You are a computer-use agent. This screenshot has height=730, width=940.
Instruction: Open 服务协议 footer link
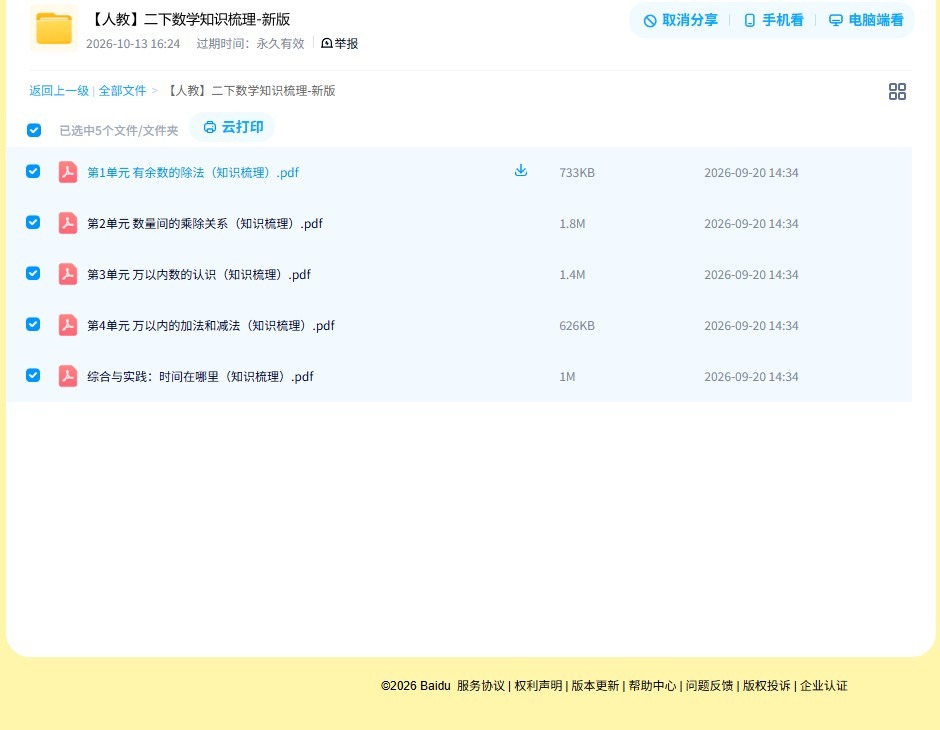tap(481, 686)
